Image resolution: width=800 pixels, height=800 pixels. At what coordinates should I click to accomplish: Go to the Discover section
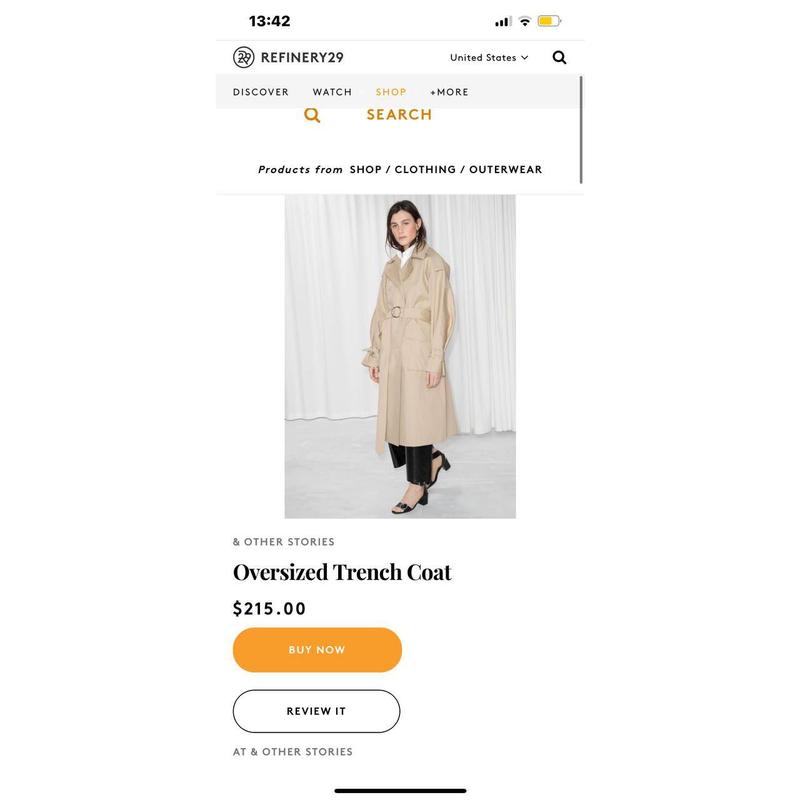coord(261,92)
